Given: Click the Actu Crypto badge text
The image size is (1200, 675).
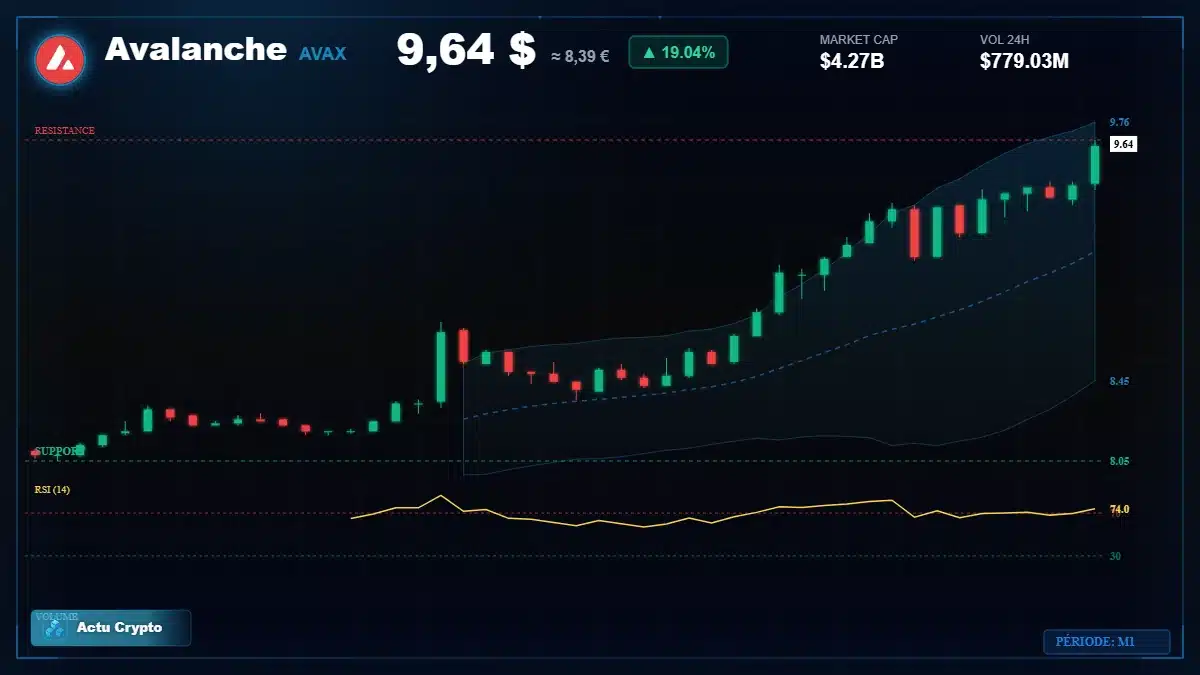Looking at the screenshot, I should [119, 628].
